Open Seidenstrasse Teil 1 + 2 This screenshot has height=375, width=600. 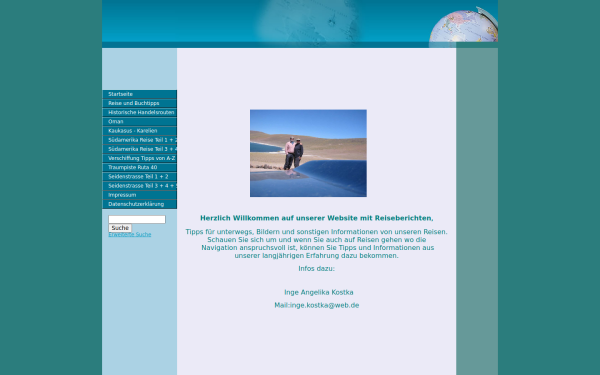pyautogui.click(x=139, y=177)
